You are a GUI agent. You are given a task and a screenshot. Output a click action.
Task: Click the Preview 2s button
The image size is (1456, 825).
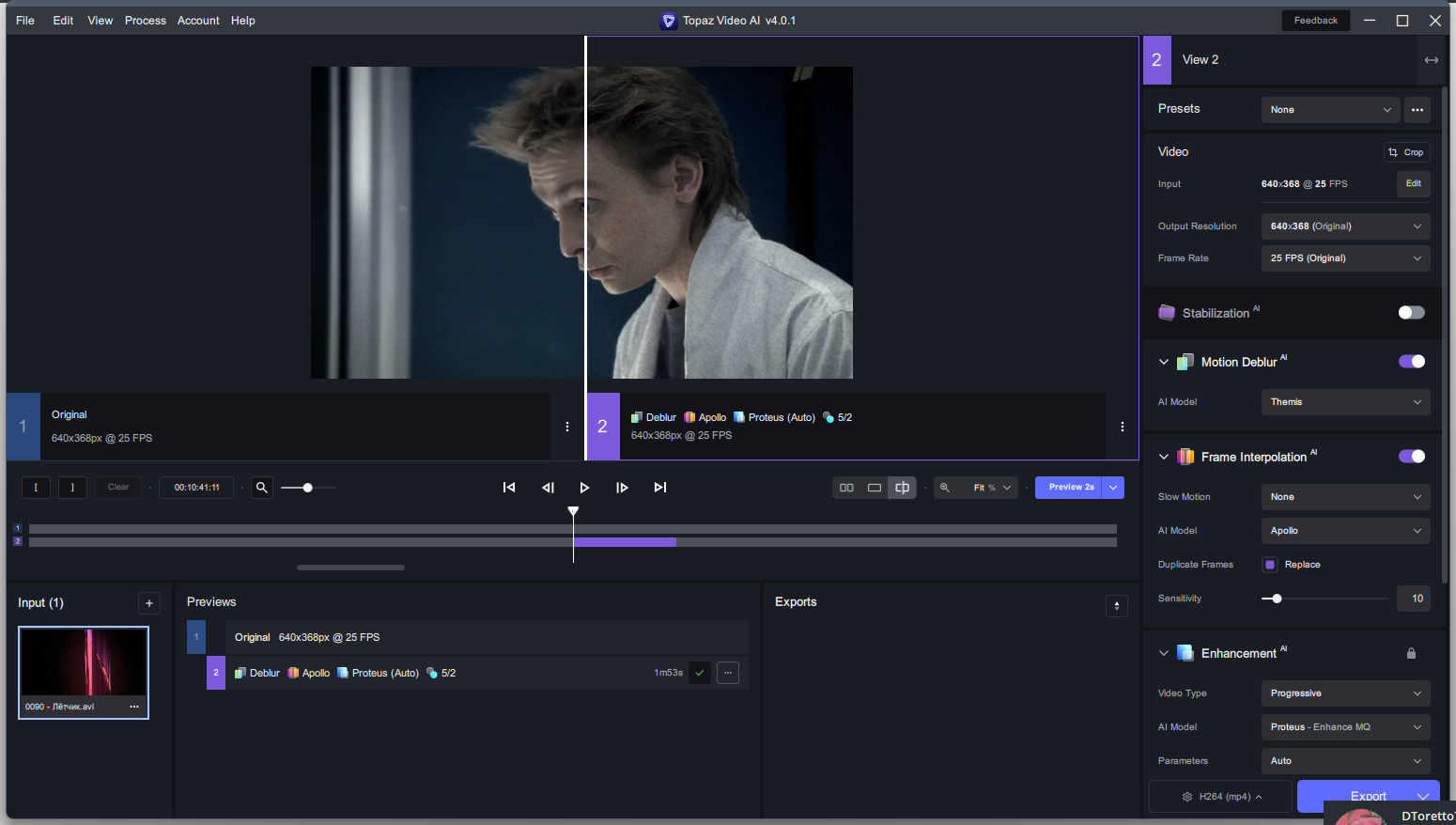pyautogui.click(x=1070, y=488)
